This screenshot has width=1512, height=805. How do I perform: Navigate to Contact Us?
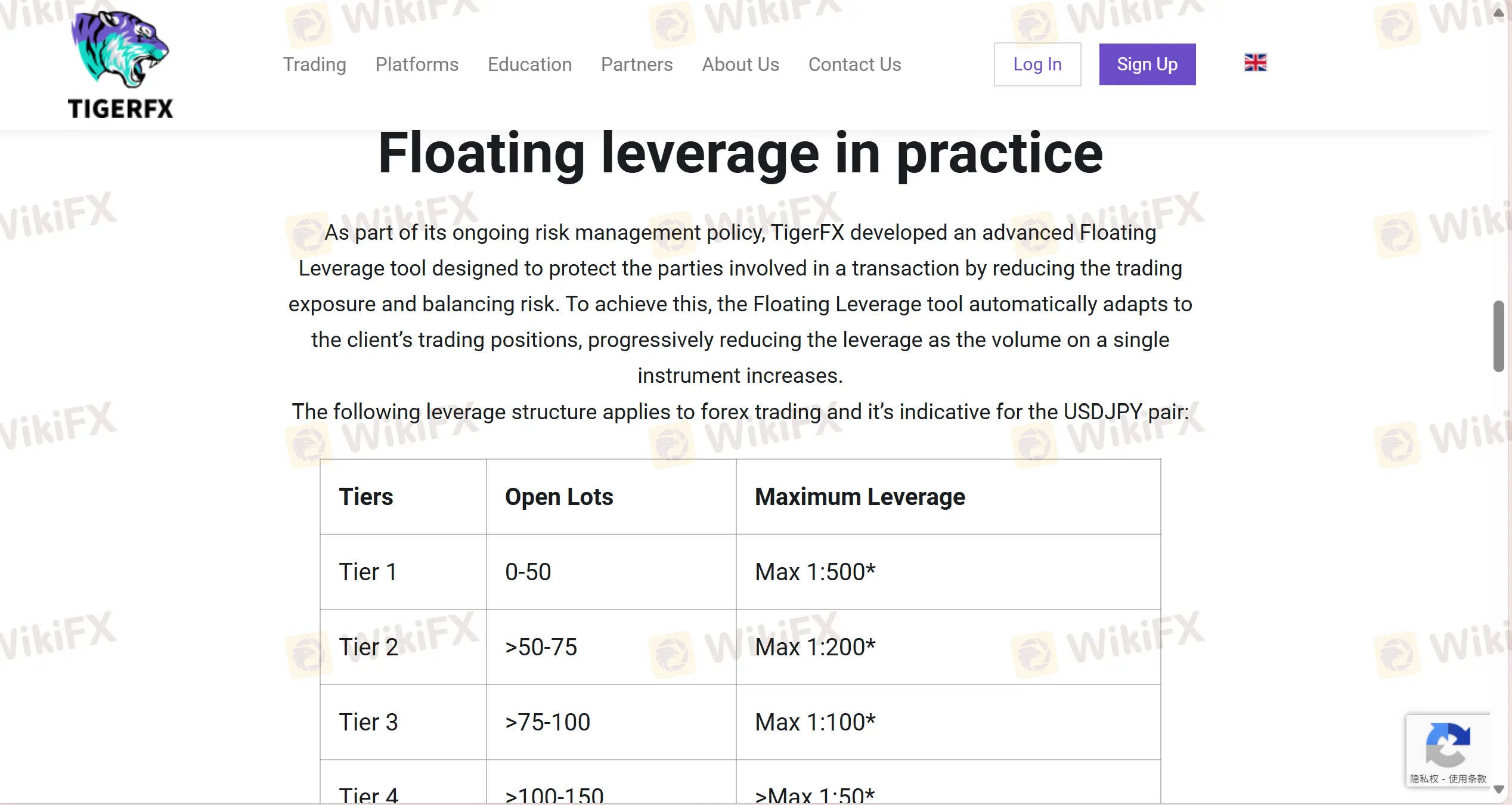[854, 64]
